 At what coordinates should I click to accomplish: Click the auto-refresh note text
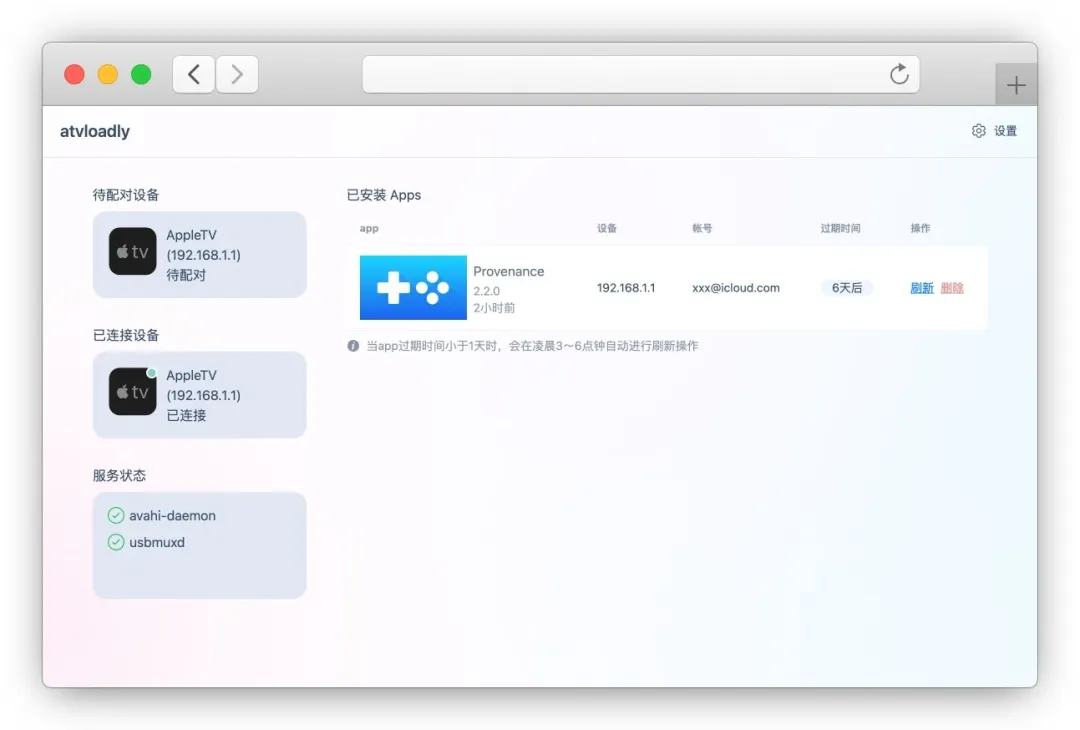(532, 346)
